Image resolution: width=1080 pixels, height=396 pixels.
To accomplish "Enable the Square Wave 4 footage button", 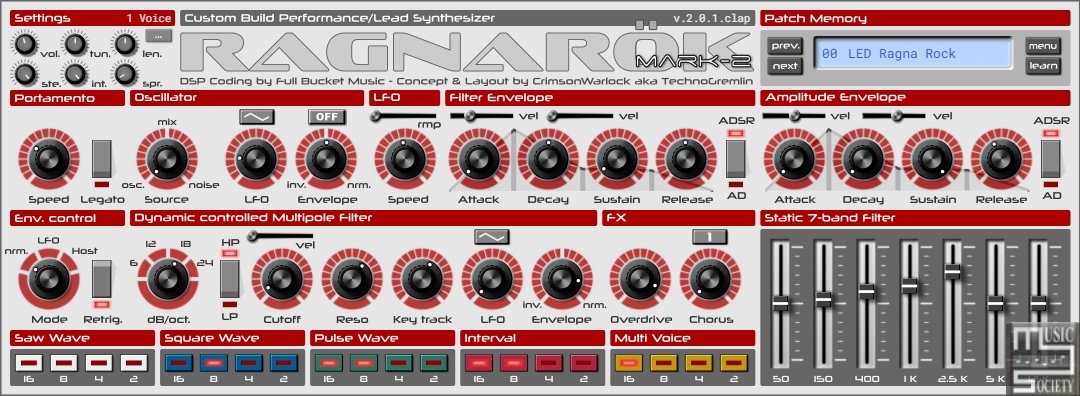I will [x=249, y=361].
